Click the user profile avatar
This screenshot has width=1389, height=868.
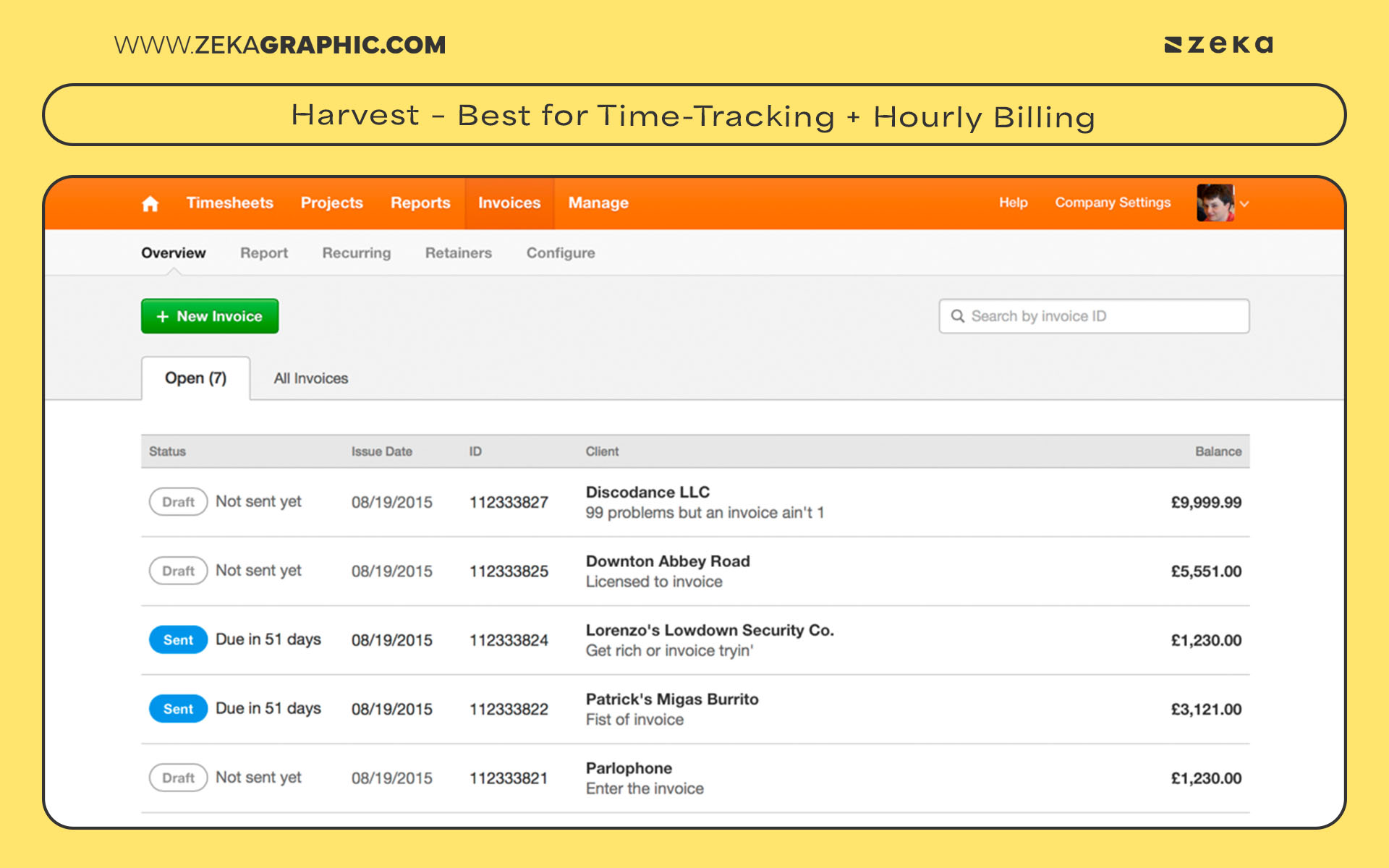(x=1216, y=203)
